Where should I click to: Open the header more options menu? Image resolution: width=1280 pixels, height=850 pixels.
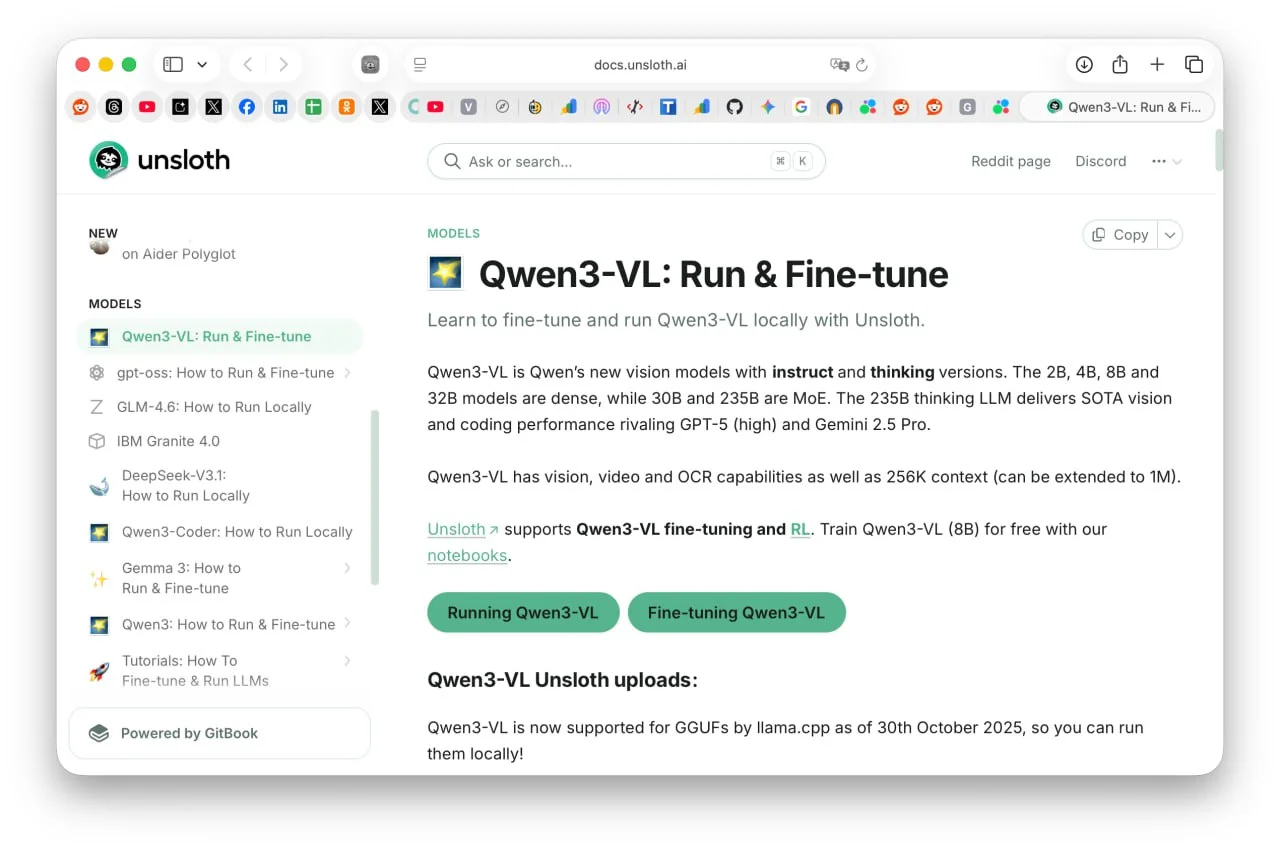pyautogui.click(x=1166, y=161)
